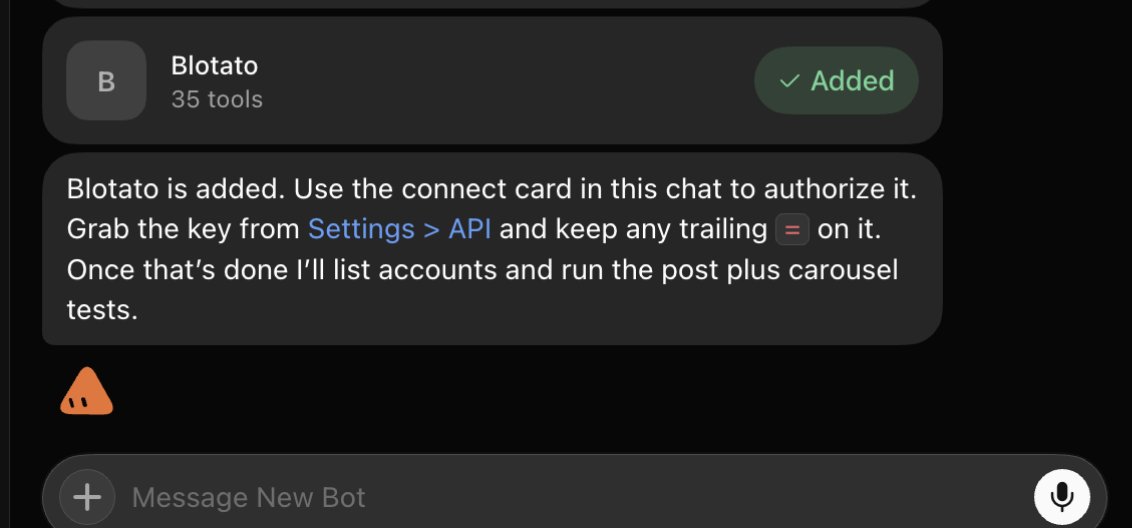This screenshot has height=528, width=1132.
Task: Click the Blotato connector name
Action: [x=214, y=66]
